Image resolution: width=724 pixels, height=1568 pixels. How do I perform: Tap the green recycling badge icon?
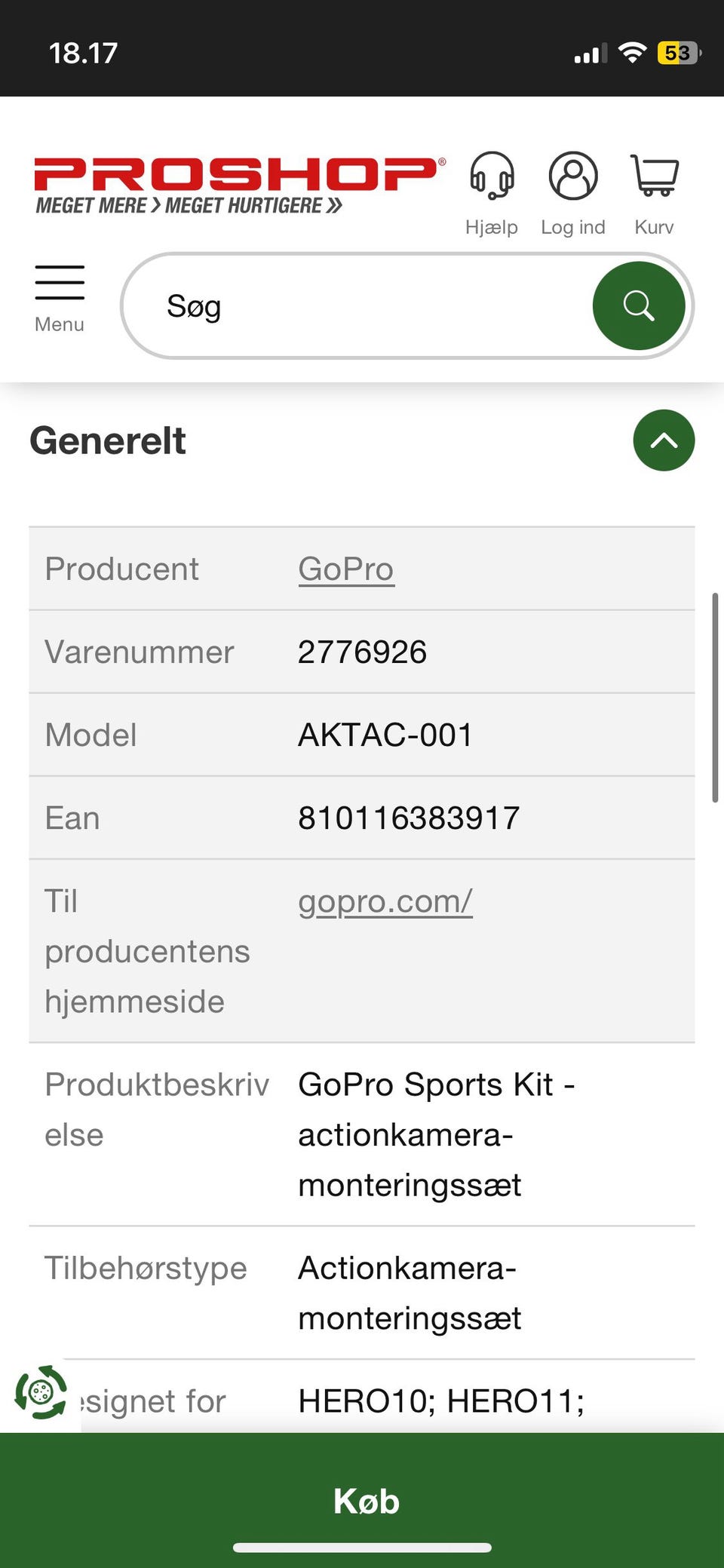click(x=41, y=1392)
